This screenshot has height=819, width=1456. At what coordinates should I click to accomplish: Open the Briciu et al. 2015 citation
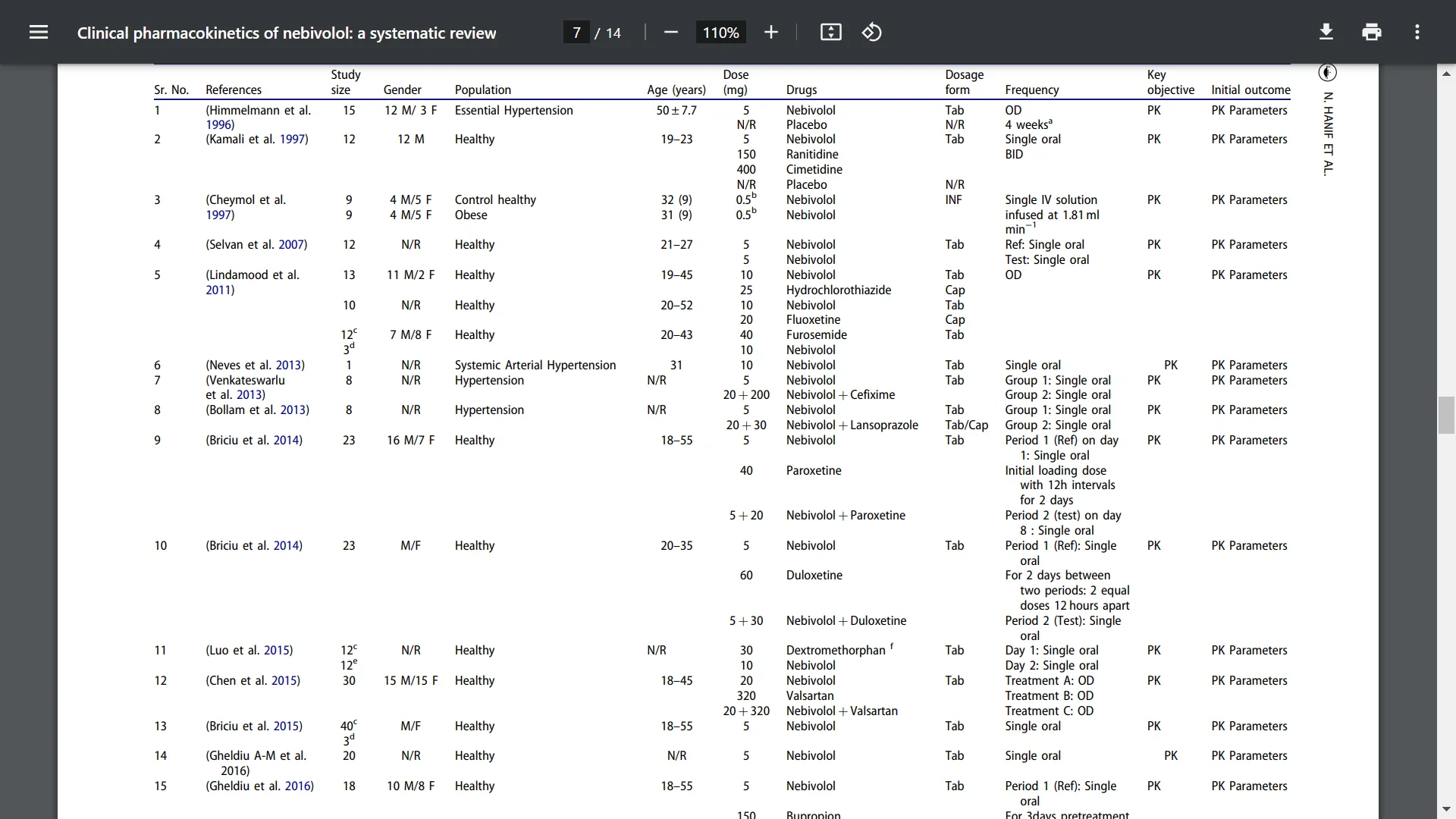pyautogui.click(x=287, y=726)
